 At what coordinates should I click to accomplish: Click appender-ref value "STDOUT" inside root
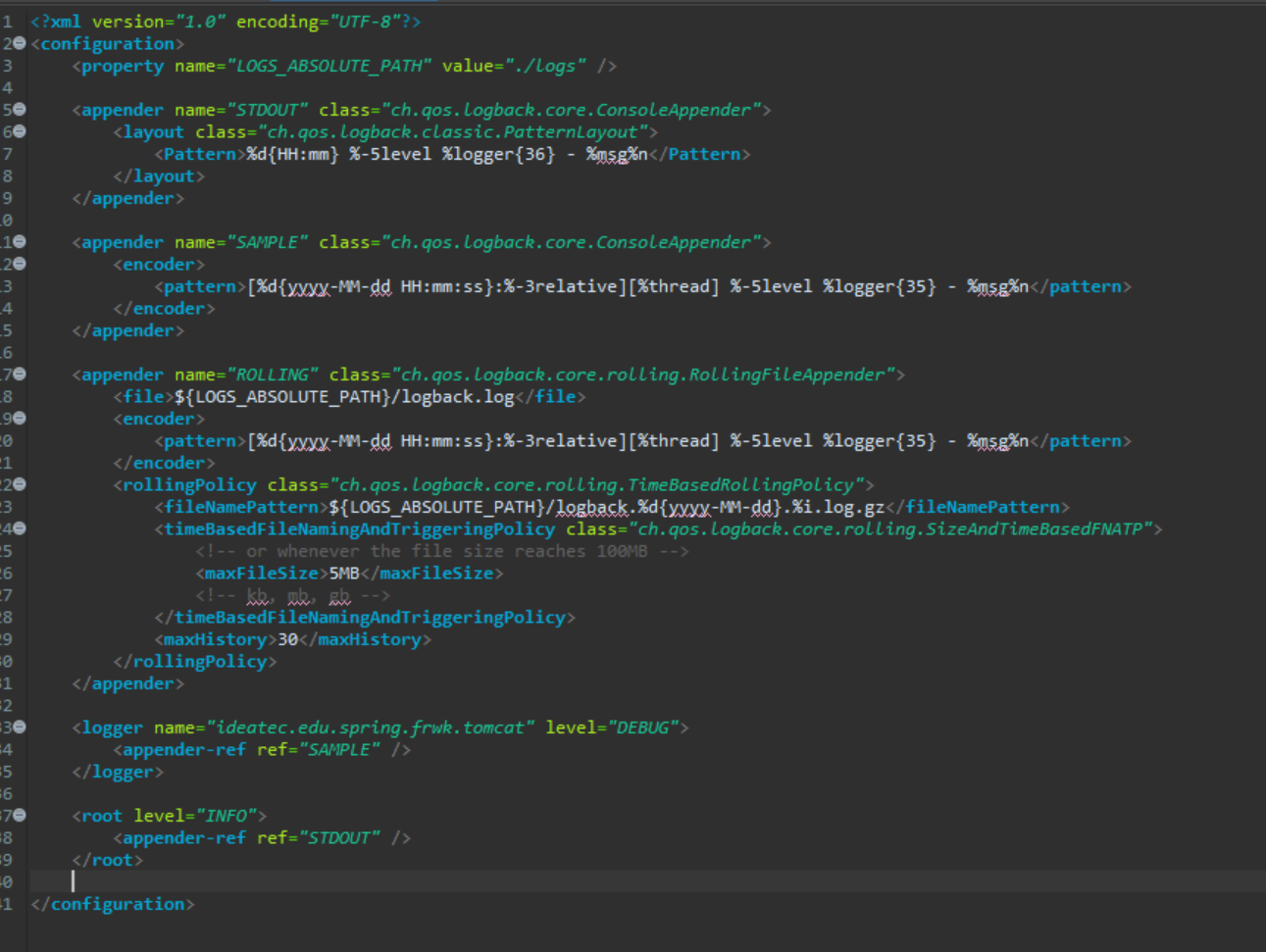(339, 838)
